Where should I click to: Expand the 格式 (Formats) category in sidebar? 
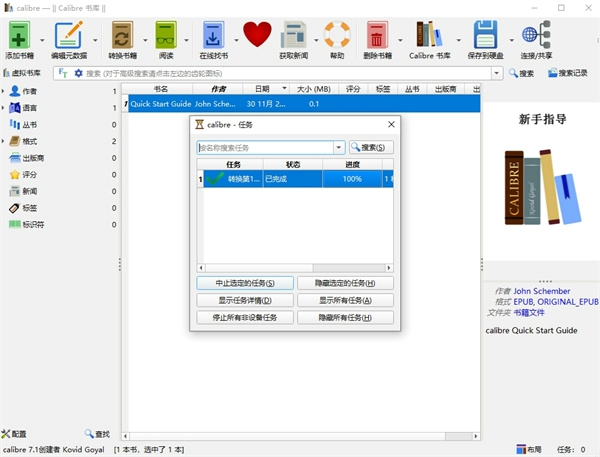pyautogui.click(x=4, y=141)
